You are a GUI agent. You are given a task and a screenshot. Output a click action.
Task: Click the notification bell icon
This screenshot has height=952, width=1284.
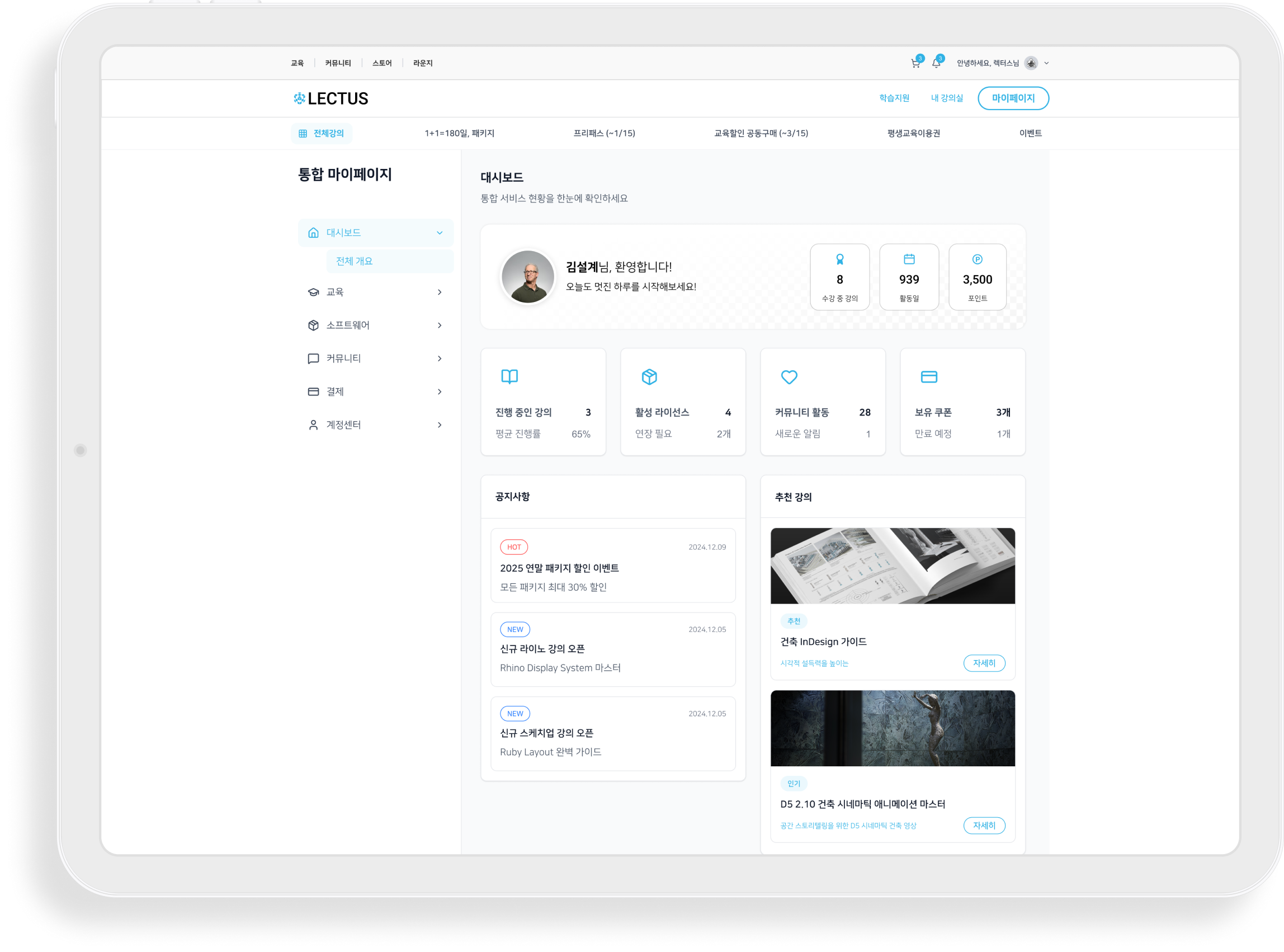click(936, 63)
